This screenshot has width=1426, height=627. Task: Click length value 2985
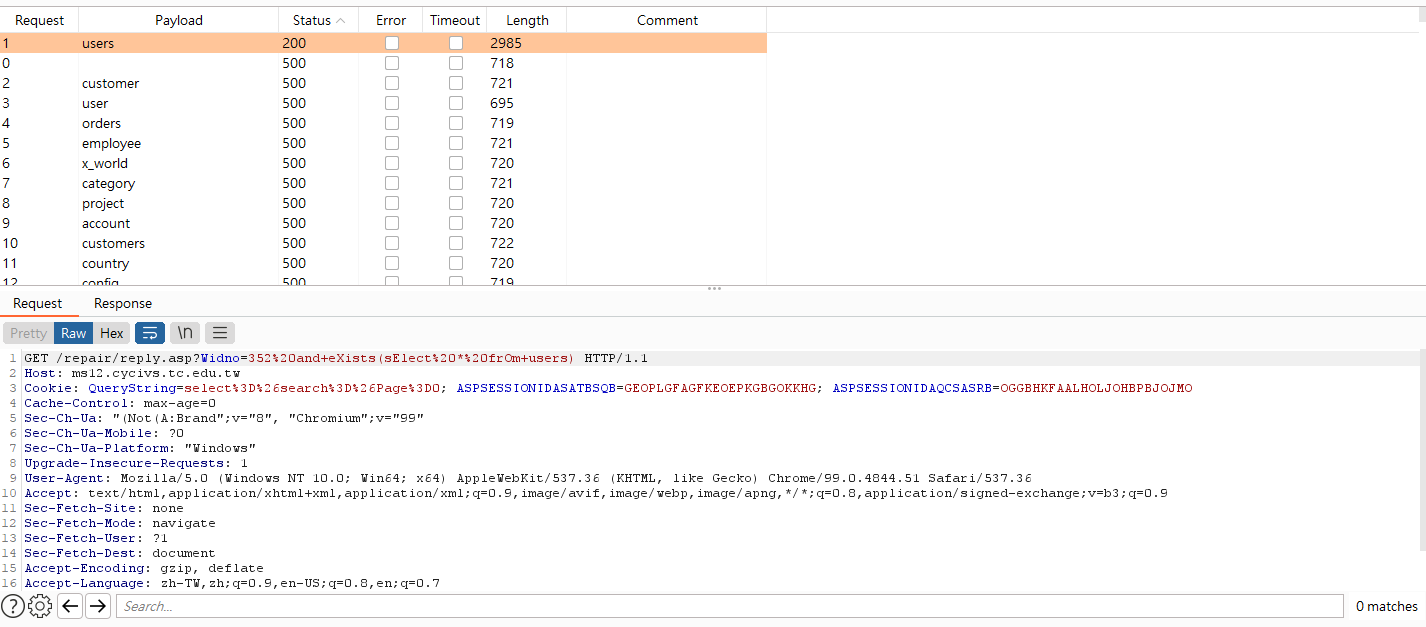(x=506, y=43)
